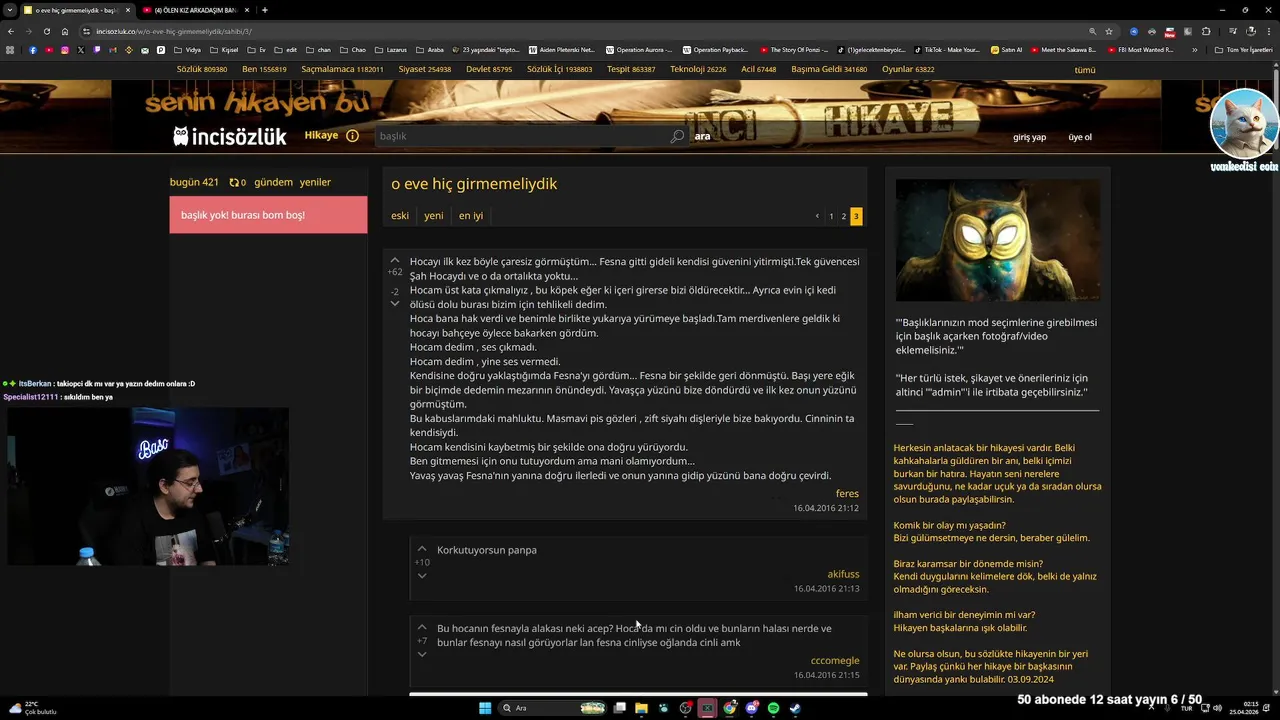Viewport: 1280px width, 720px height.
Task: Open the Windows Start menu
Action: 485,708
